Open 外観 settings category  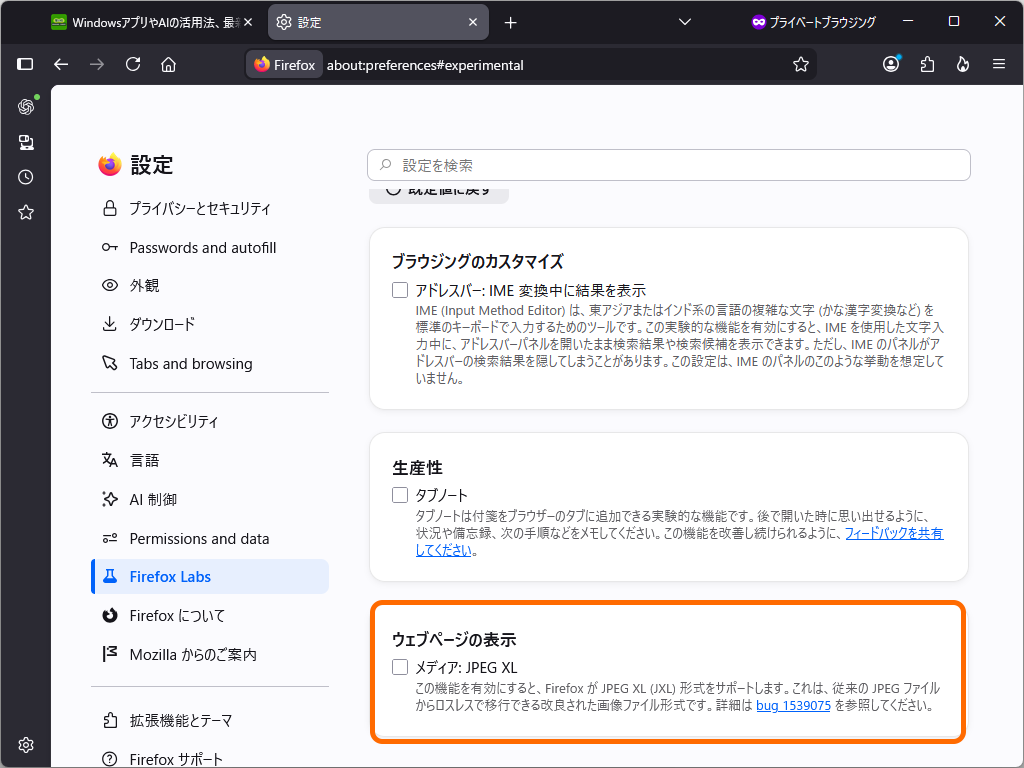(210, 285)
